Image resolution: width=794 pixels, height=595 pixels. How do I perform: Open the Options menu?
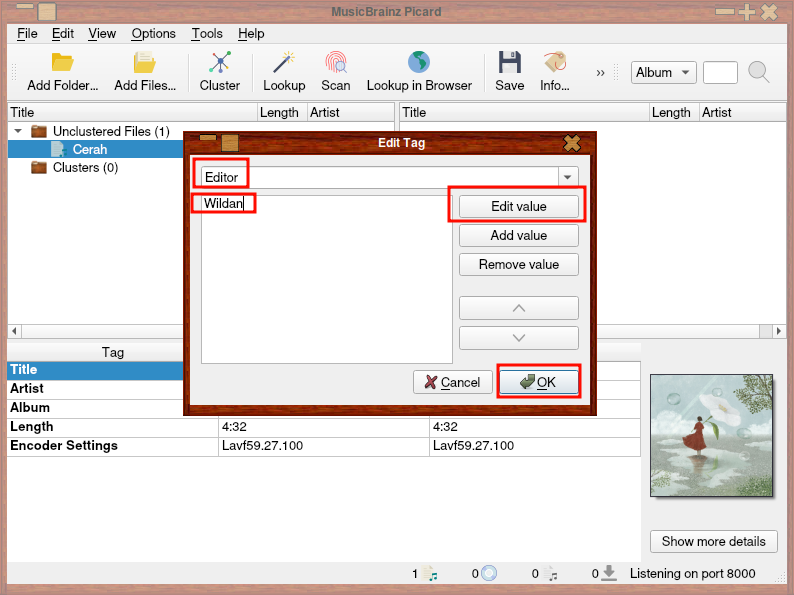[153, 33]
